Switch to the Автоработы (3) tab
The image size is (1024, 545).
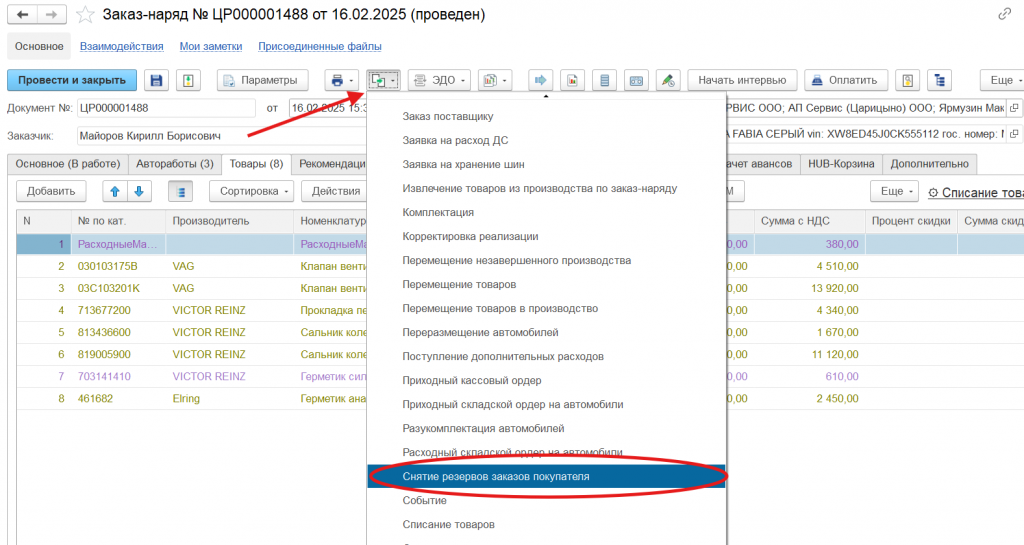tap(176, 164)
